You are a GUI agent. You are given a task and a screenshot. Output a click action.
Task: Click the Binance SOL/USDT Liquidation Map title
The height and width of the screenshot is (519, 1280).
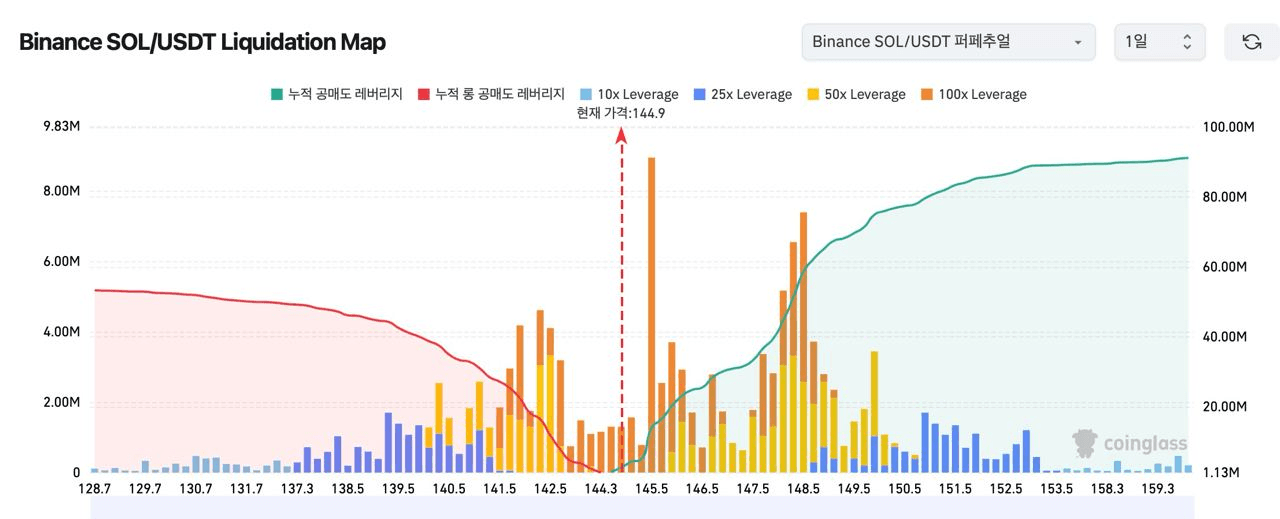click(203, 42)
